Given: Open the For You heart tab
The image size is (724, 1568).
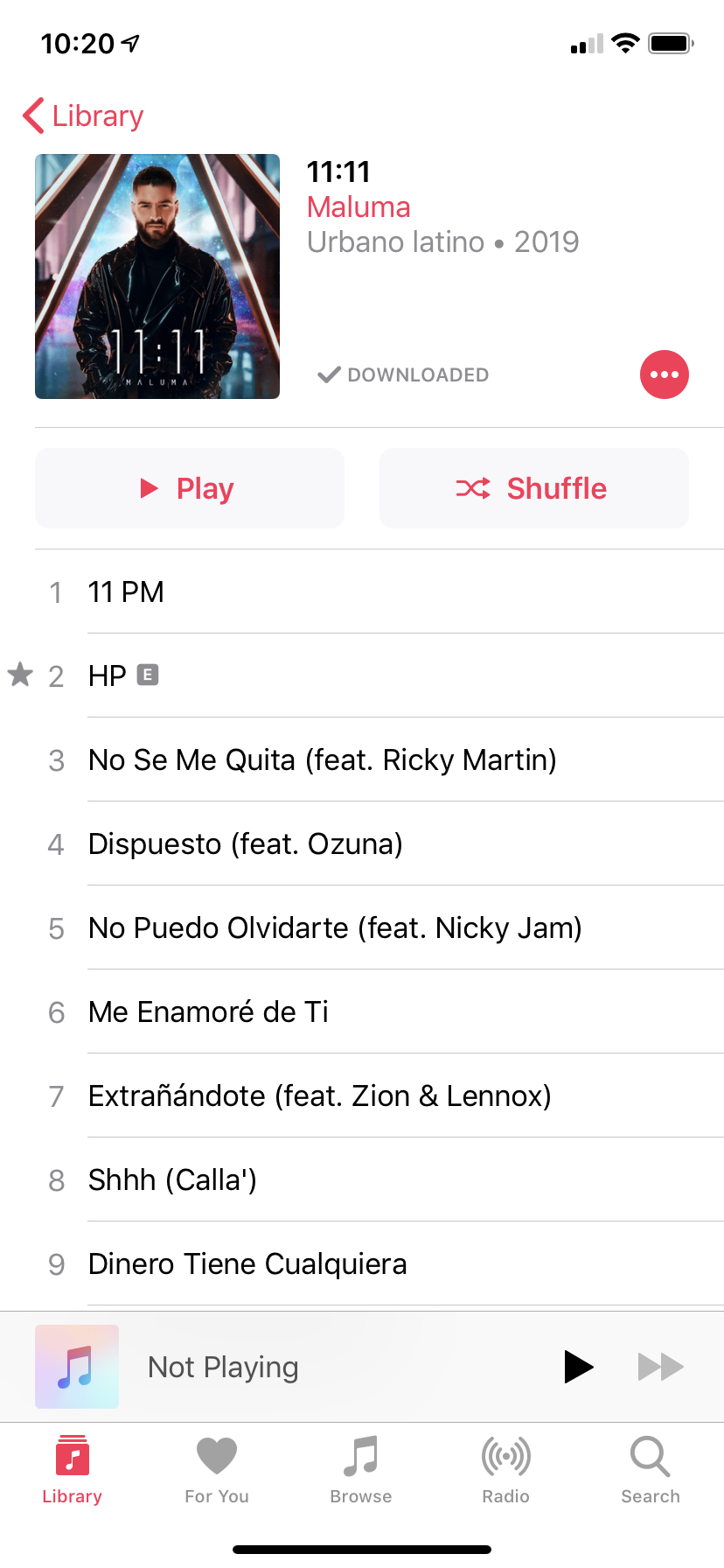Looking at the screenshot, I should [217, 1470].
